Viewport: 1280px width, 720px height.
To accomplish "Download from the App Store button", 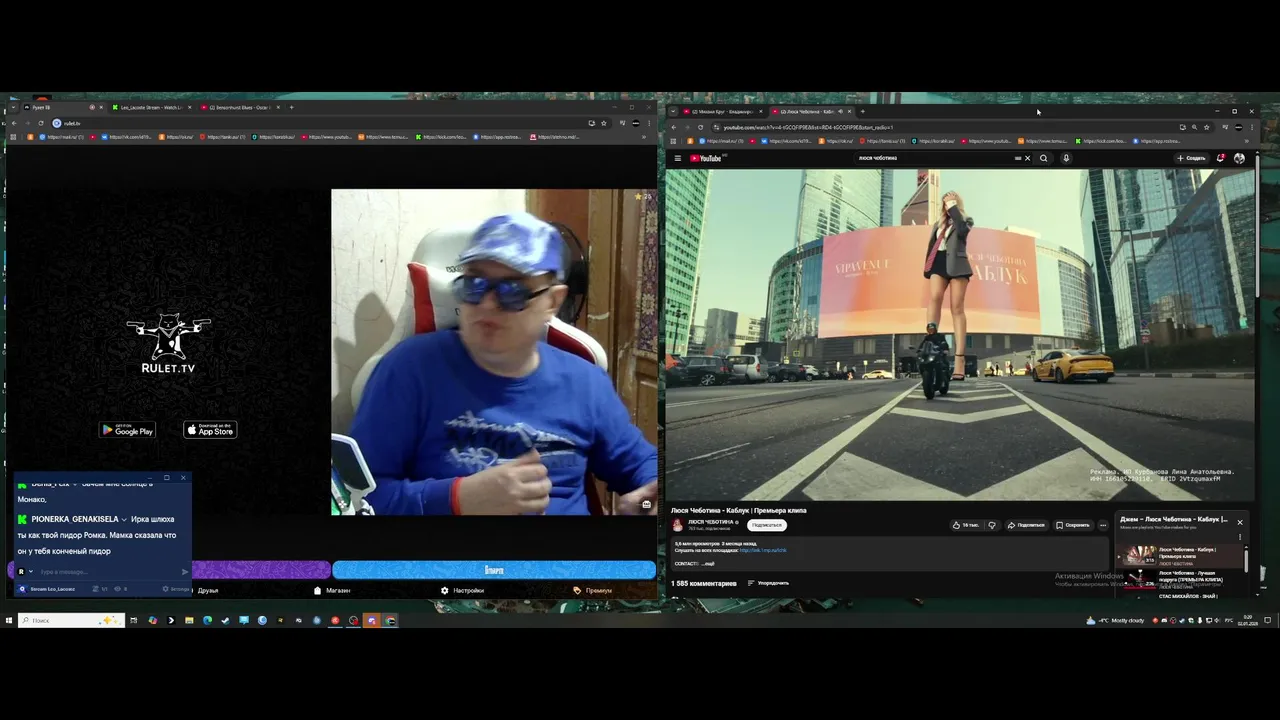I will point(210,430).
